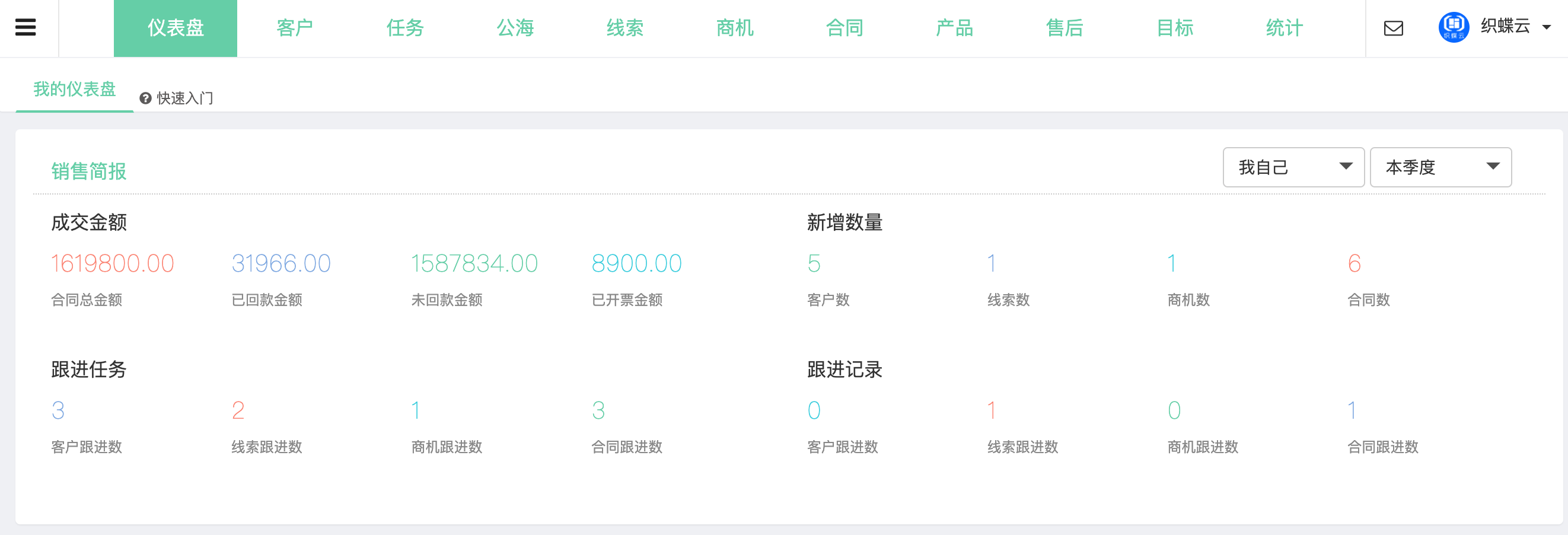This screenshot has height=535, width=1568.
Task: Click 1 under 跟进记录 合同跟进数
Action: point(1352,411)
